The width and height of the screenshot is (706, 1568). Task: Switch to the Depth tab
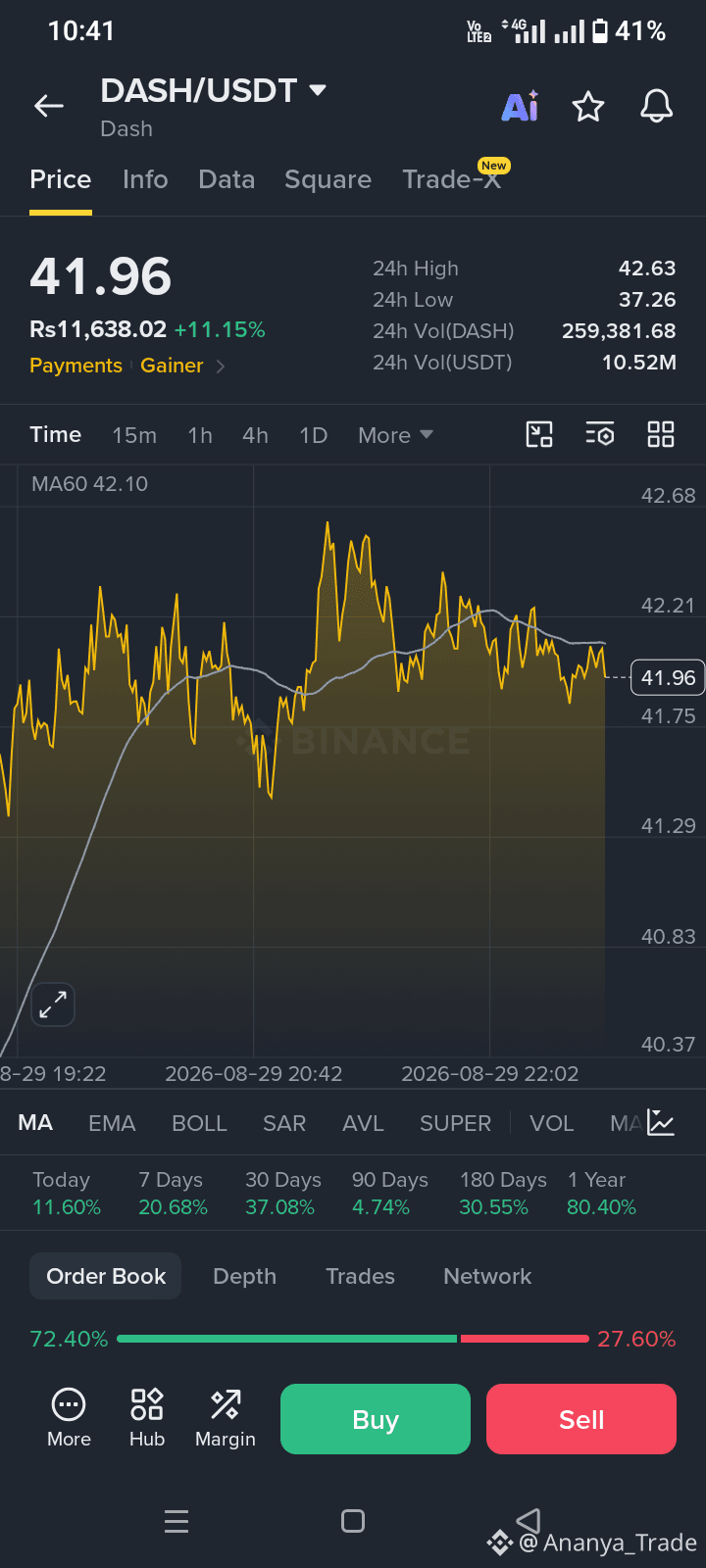click(x=244, y=1276)
